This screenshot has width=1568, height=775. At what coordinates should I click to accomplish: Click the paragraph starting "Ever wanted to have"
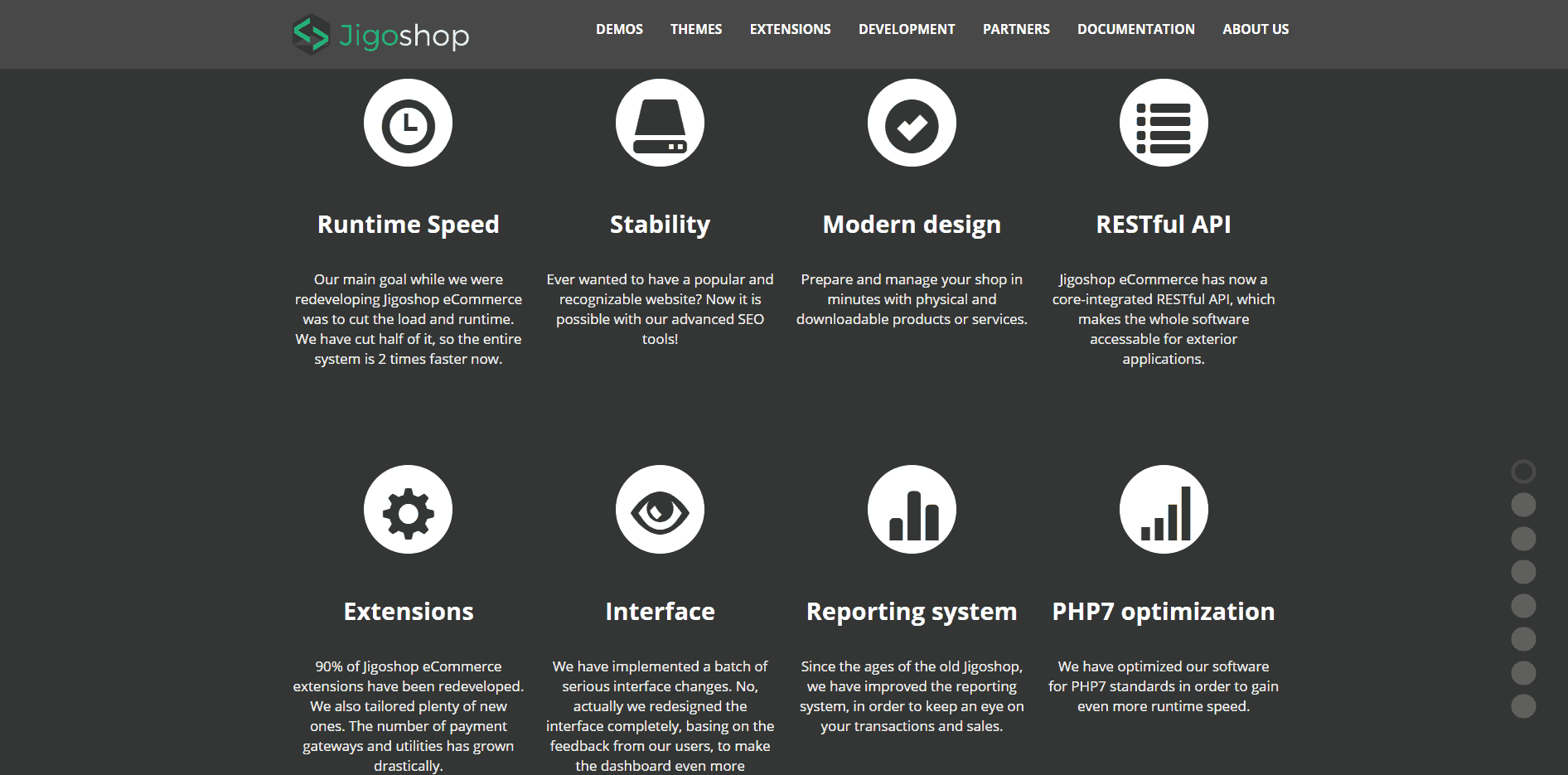pyautogui.click(x=660, y=309)
